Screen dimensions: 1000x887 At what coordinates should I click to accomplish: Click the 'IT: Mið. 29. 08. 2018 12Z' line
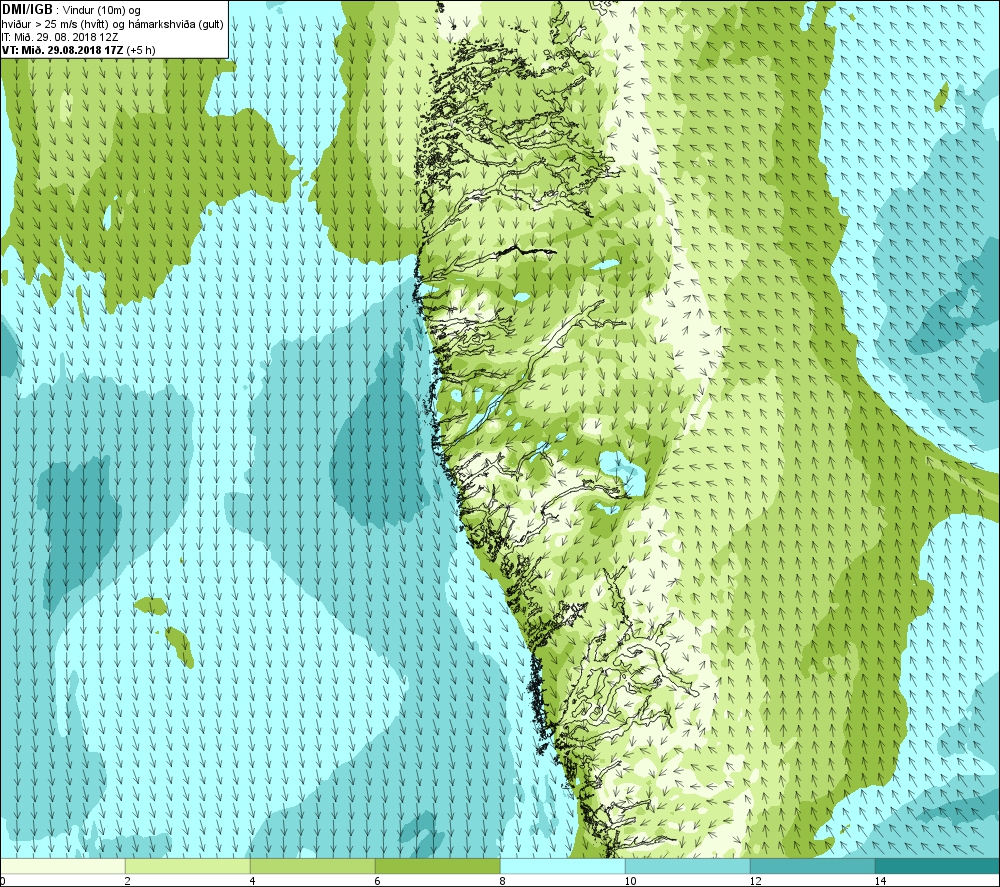[x=60, y=37]
